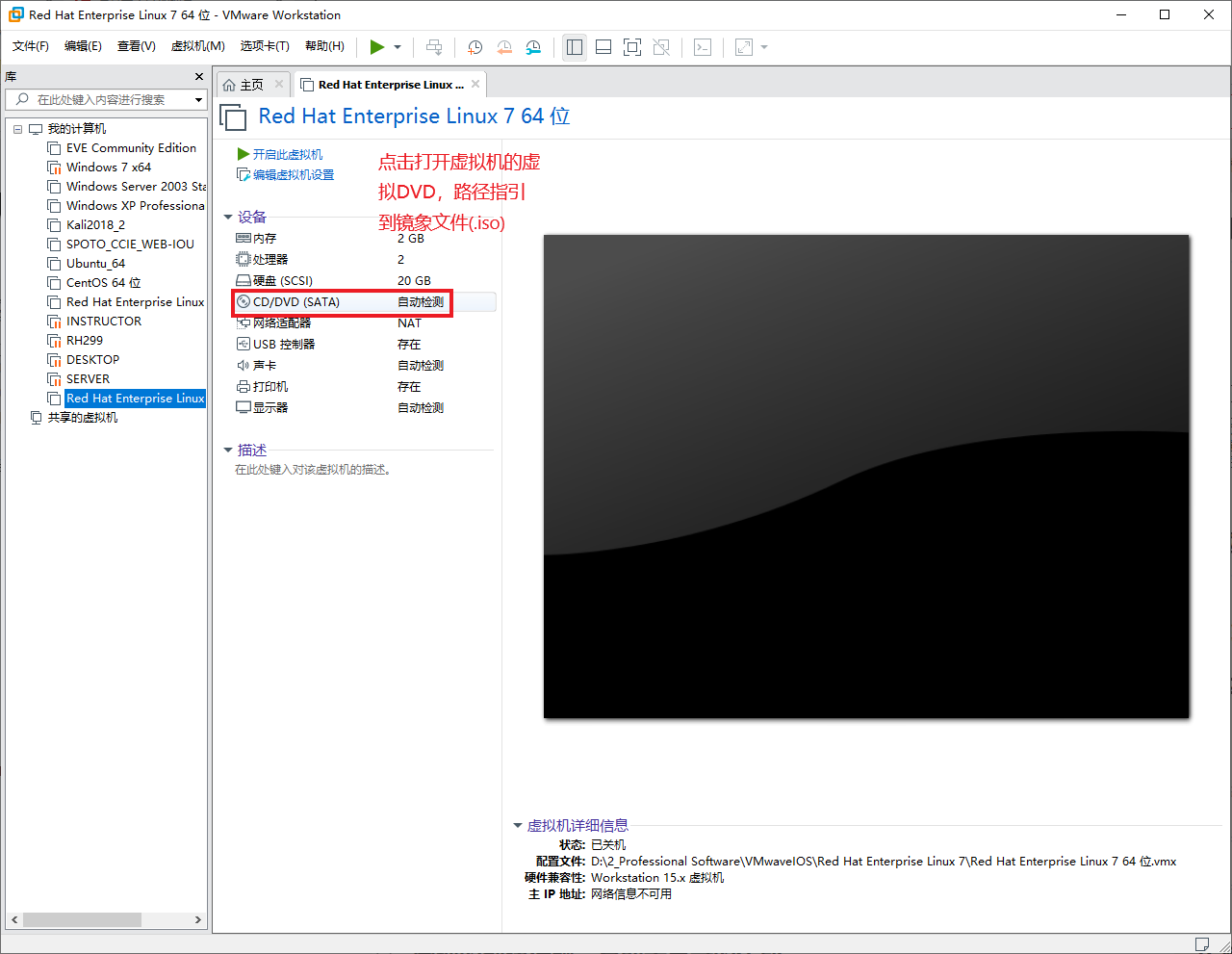Click the library horizontal scrollbar
This screenshot has width=1232, height=954.
[82, 919]
